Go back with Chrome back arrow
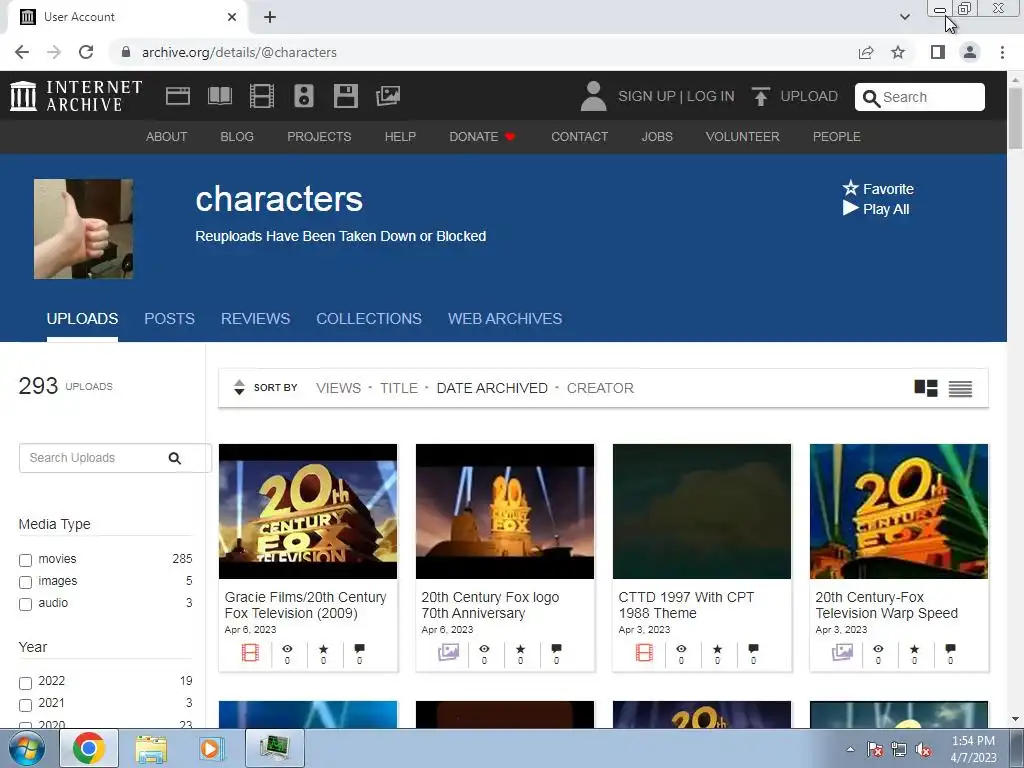 (22, 52)
